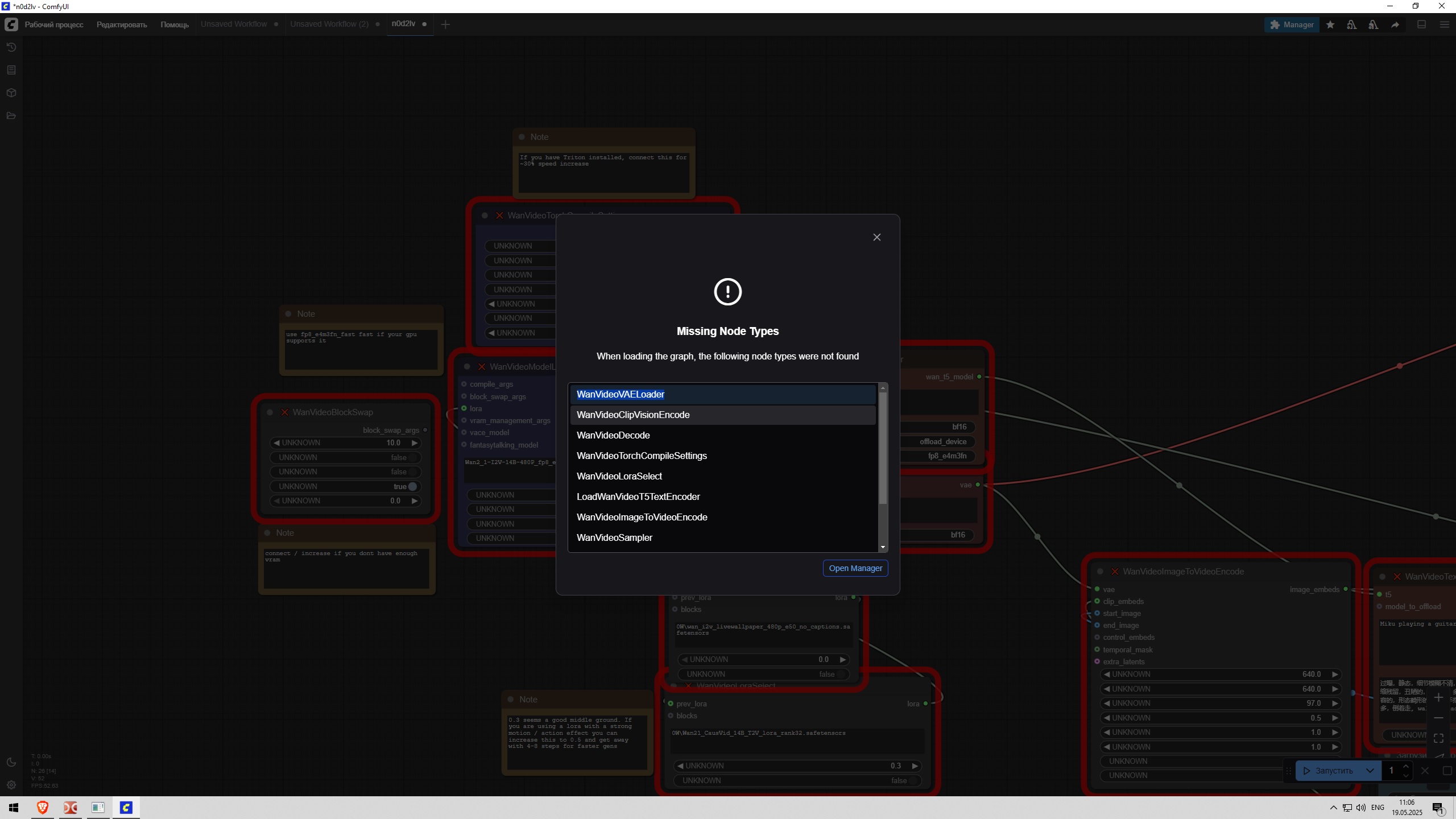Click the Open Manager button
1456x819 pixels.
855,568
